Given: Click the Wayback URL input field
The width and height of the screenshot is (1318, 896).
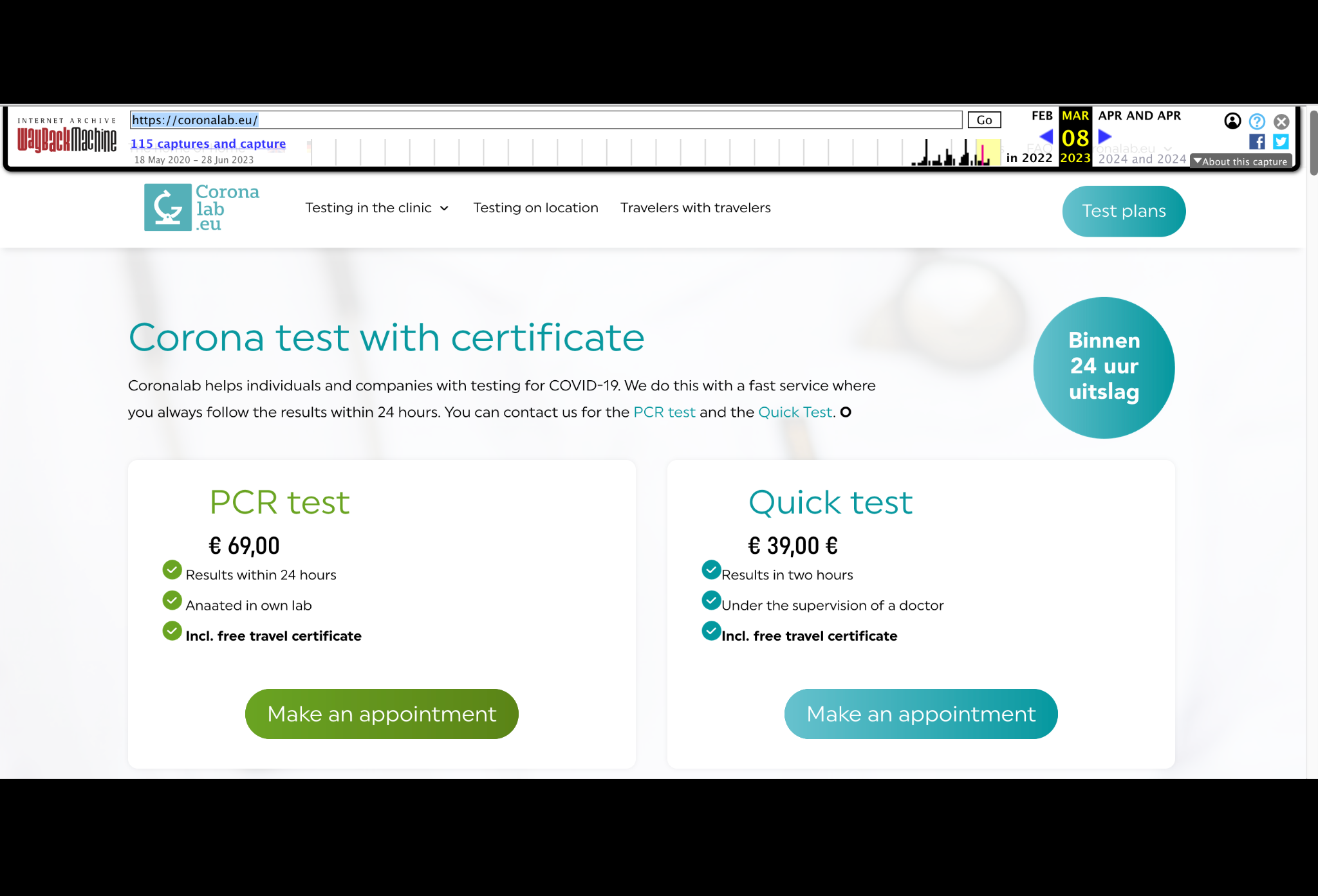Looking at the screenshot, I should click(546, 120).
